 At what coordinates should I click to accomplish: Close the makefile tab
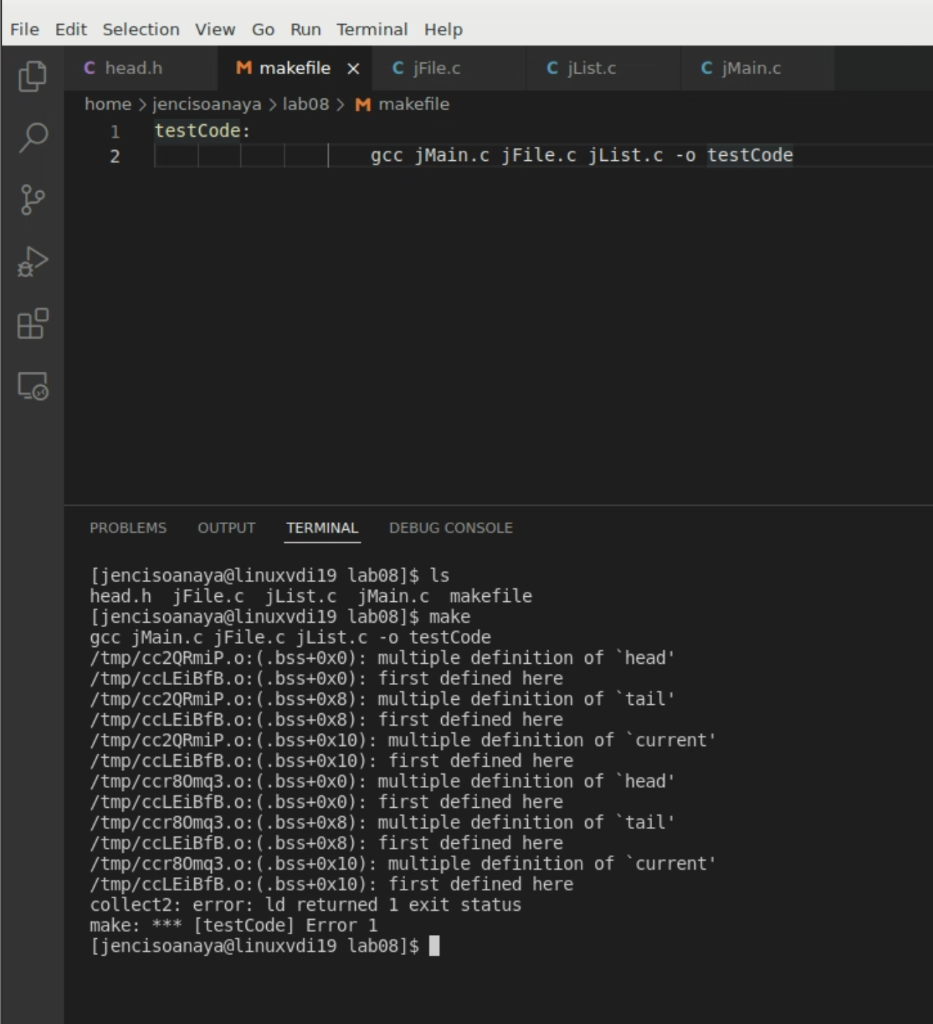pyautogui.click(x=354, y=68)
